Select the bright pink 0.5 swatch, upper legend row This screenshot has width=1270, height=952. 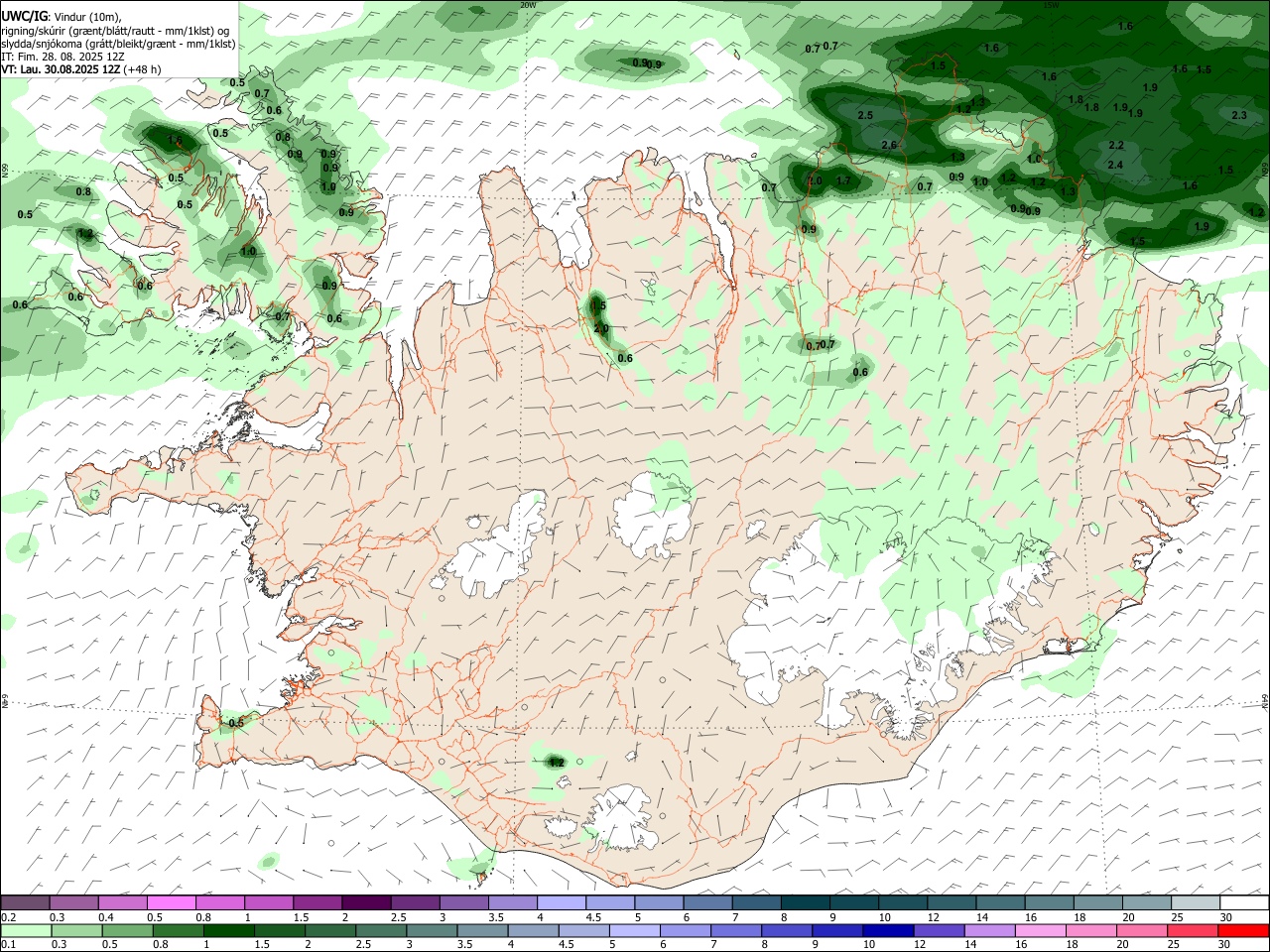pyautogui.click(x=171, y=902)
